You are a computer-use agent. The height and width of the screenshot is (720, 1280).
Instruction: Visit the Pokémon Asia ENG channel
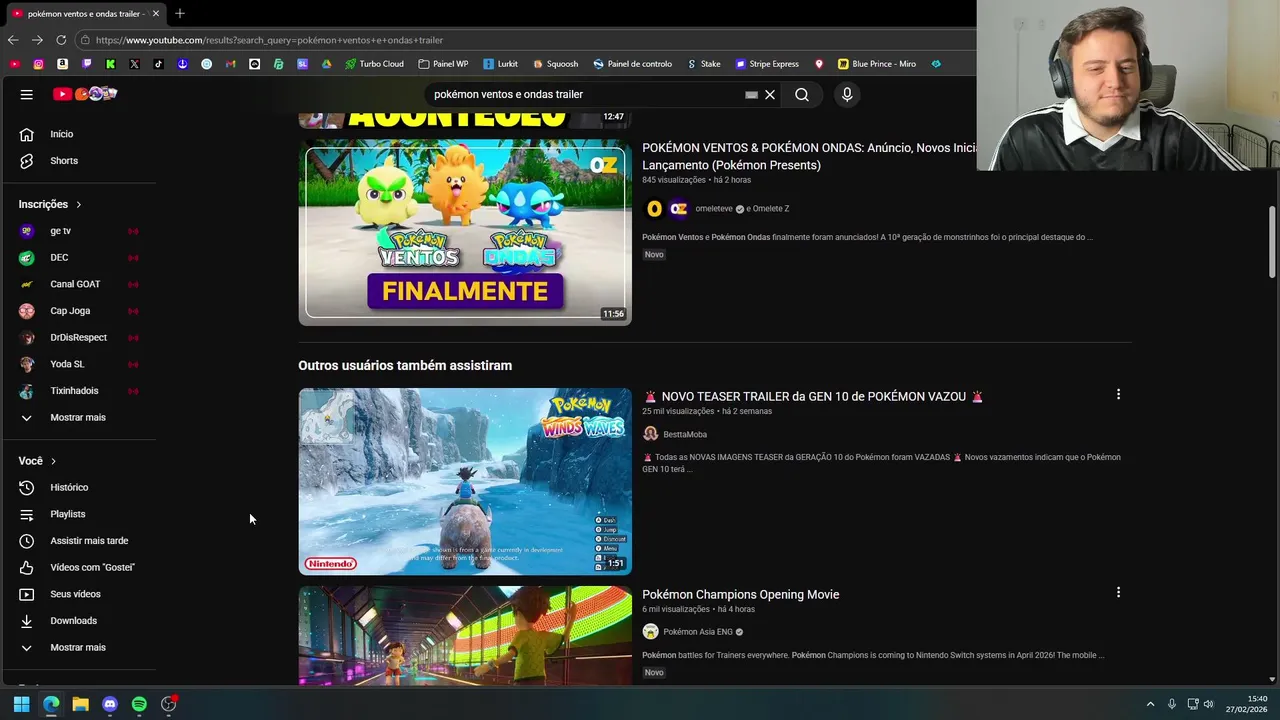(x=697, y=632)
